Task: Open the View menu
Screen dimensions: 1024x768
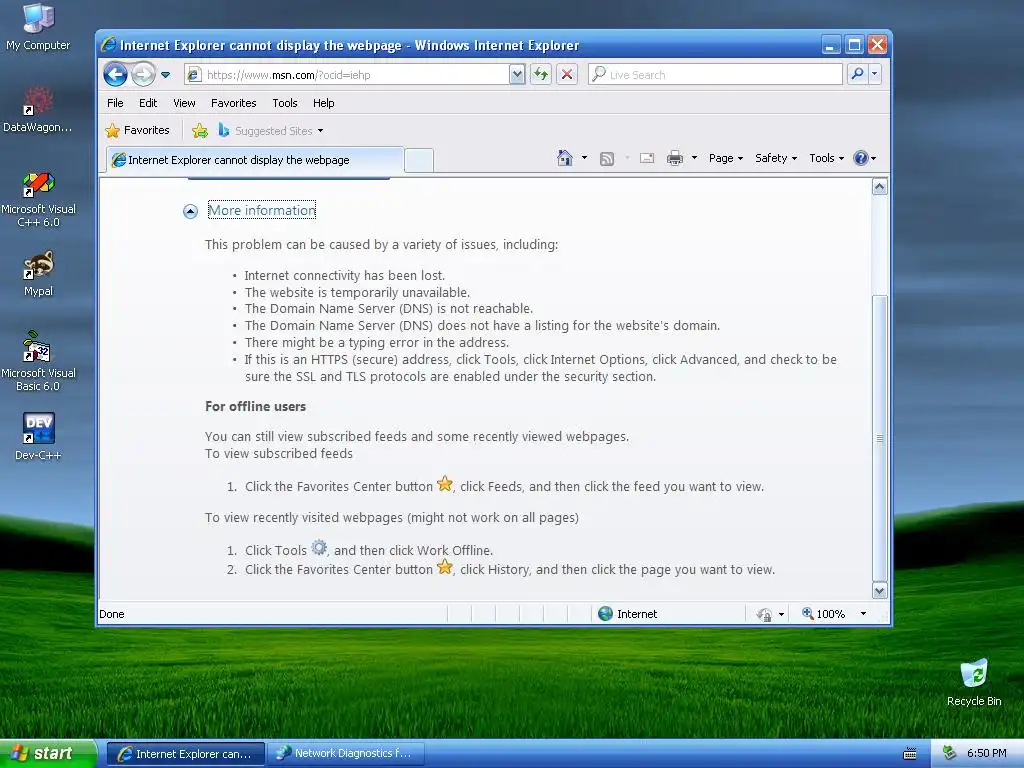Action: pyautogui.click(x=184, y=103)
